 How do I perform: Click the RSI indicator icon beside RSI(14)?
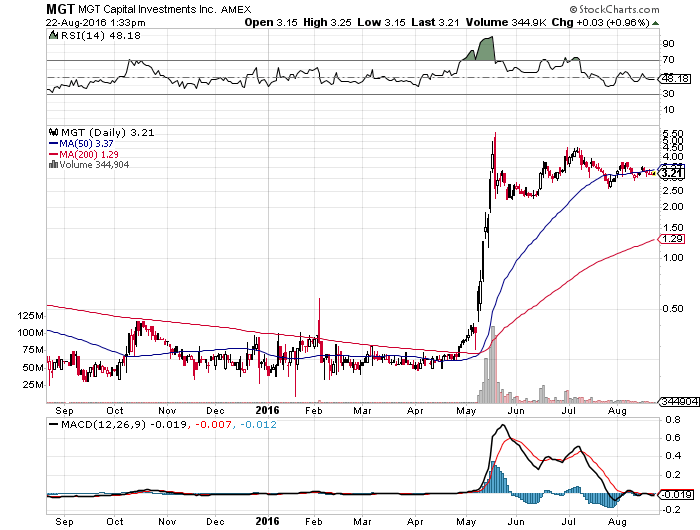point(54,35)
